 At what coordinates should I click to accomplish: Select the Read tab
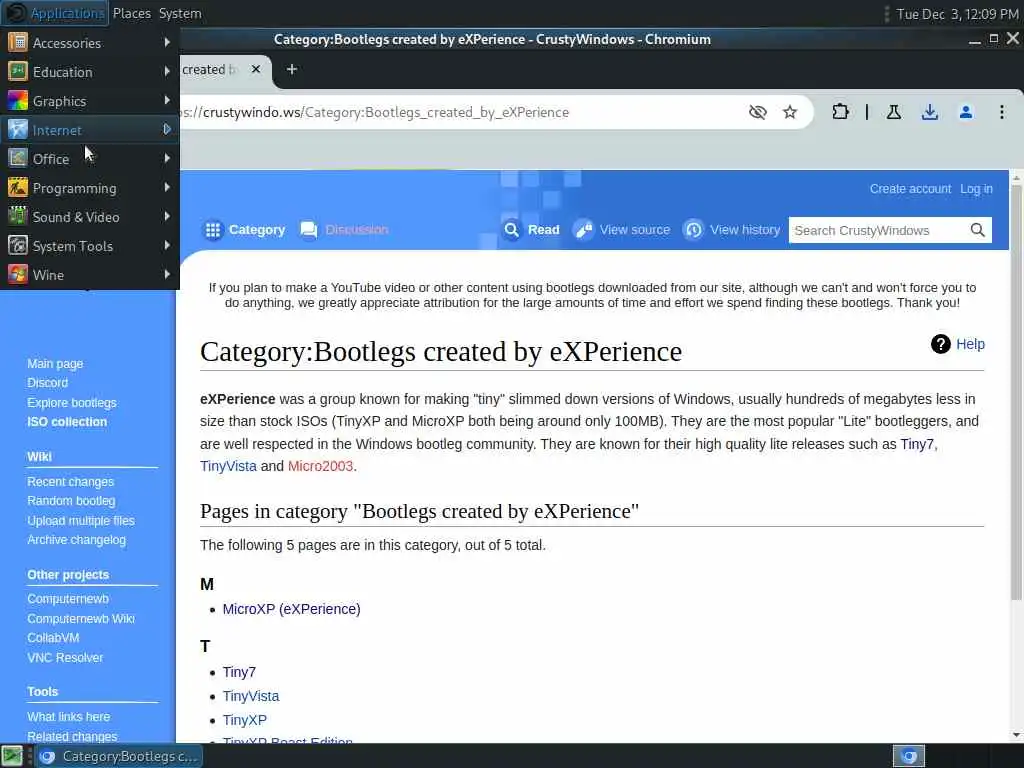[x=532, y=230]
